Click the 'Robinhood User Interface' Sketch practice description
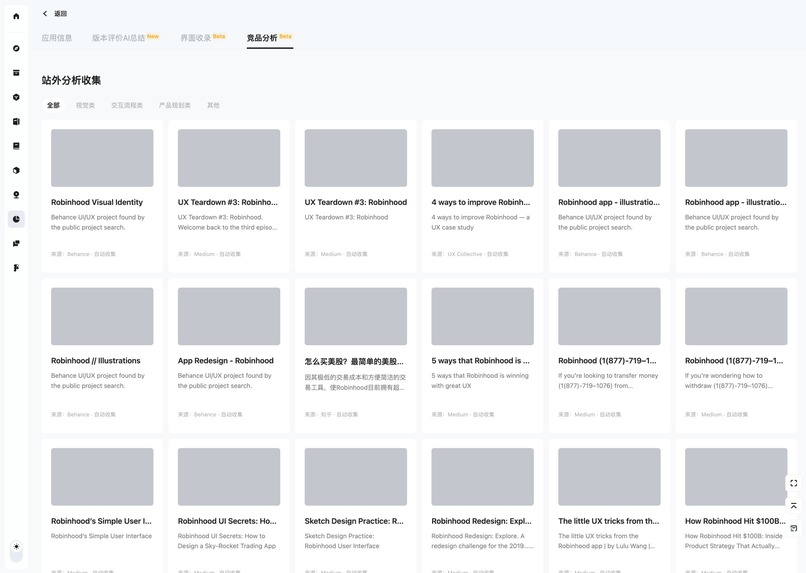This screenshot has height=573, width=806. 342,541
